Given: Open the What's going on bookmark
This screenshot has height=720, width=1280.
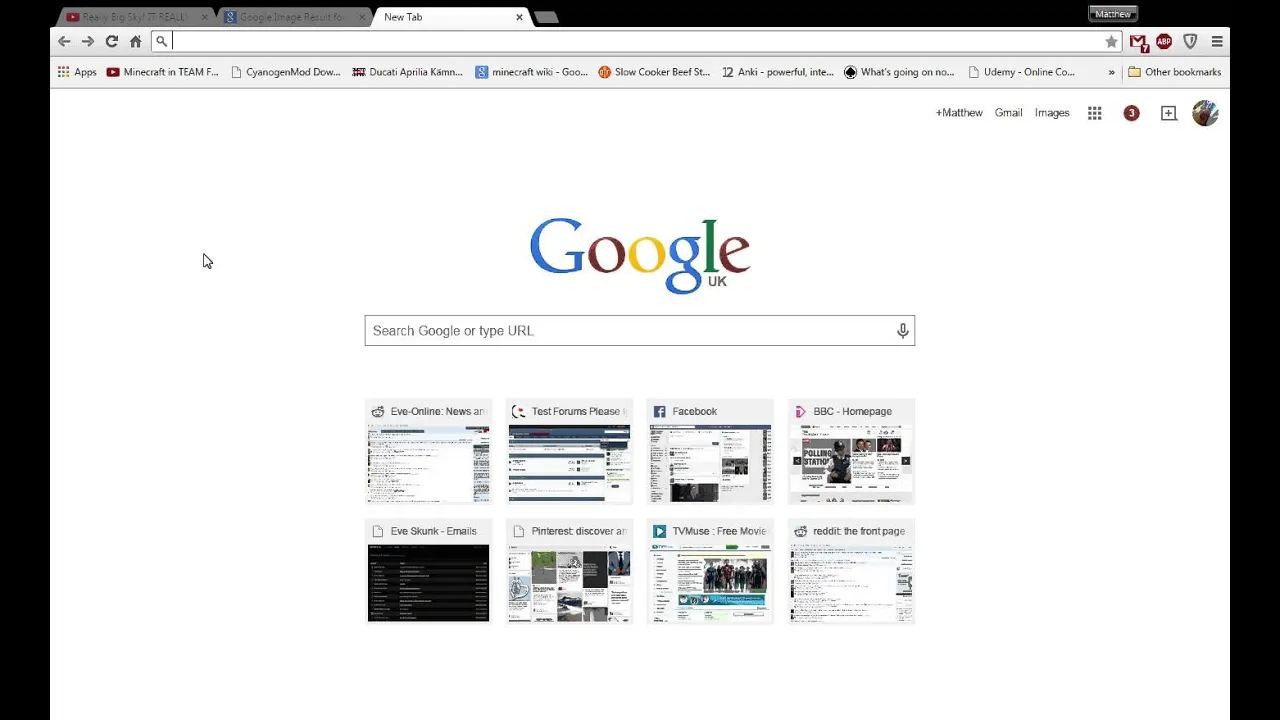Looking at the screenshot, I should pos(899,72).
